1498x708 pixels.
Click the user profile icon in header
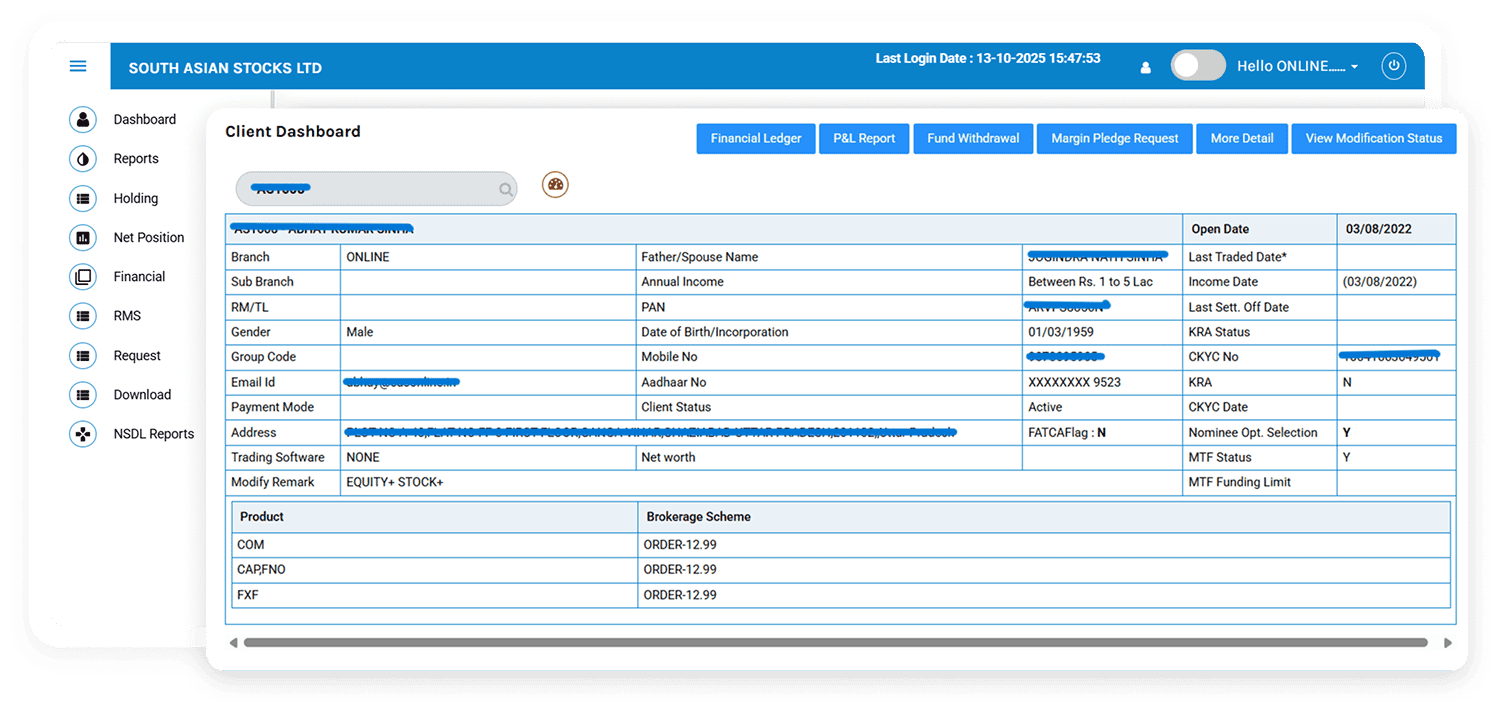click(x=1146, y=68)
